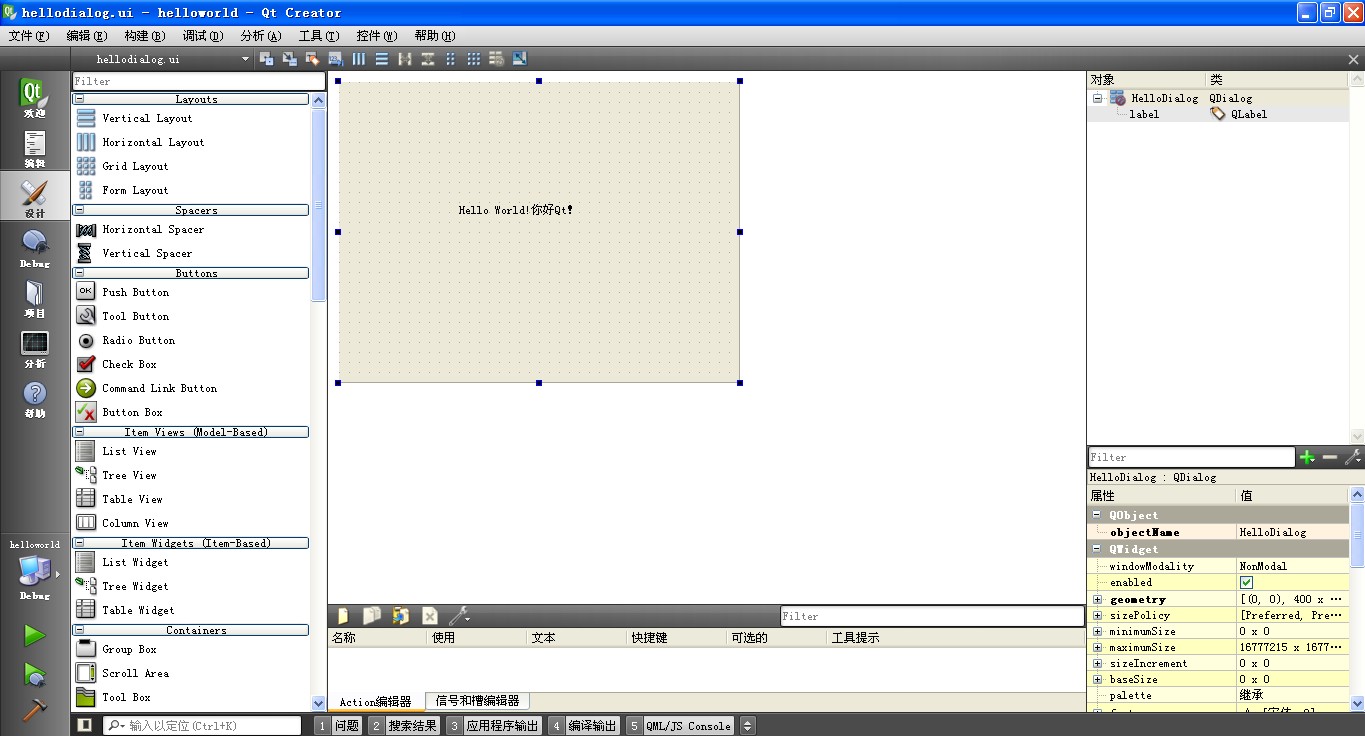1365x736 pixels.
Task: Activate the Edit Tab Order toolbar icon
Action: click(x=335, y=59)
